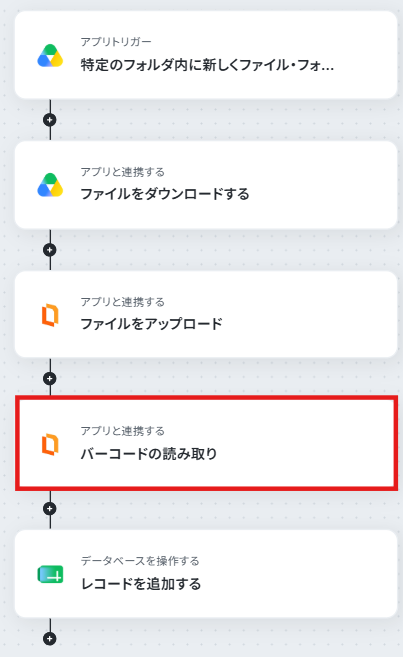Add a new step after レコードを追加する
Viewport: 403px width, 657px height.
point(50,639)
